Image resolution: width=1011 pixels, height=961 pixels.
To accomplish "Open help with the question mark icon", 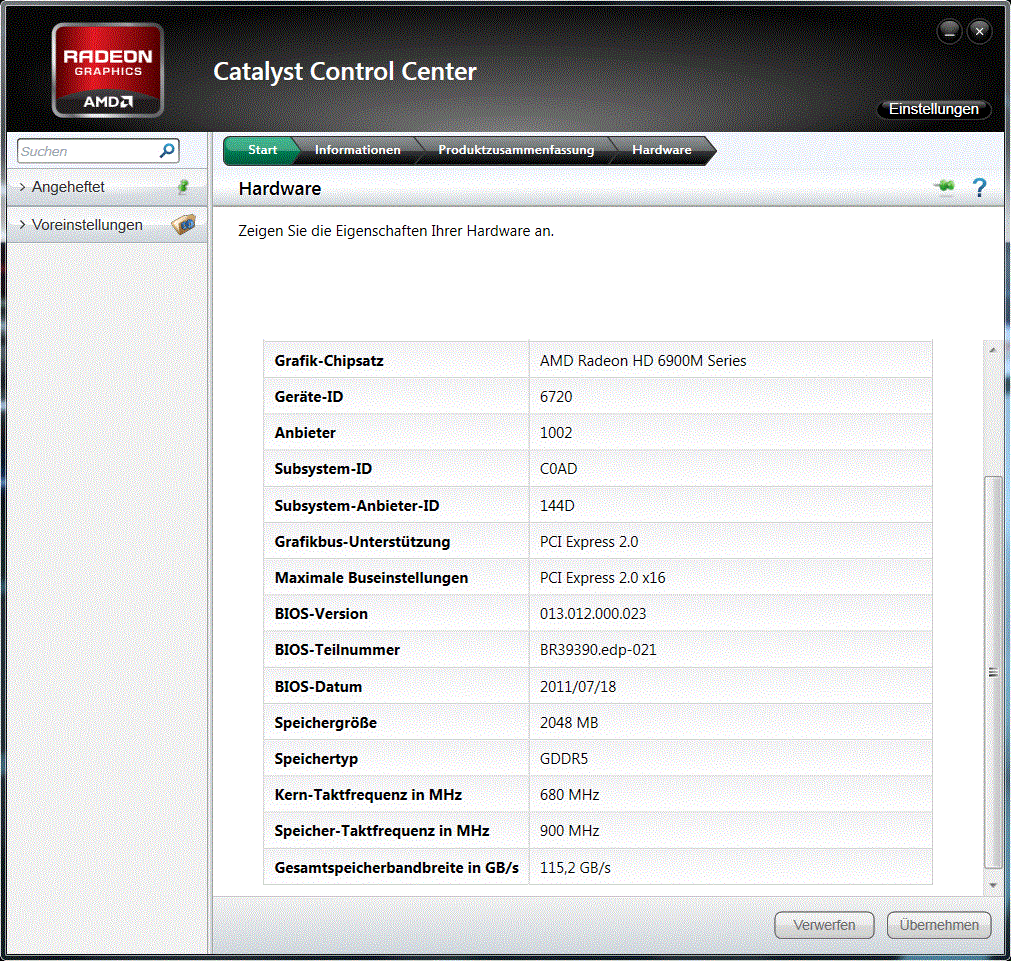I will pyautogui.click(x=979, y=188).
